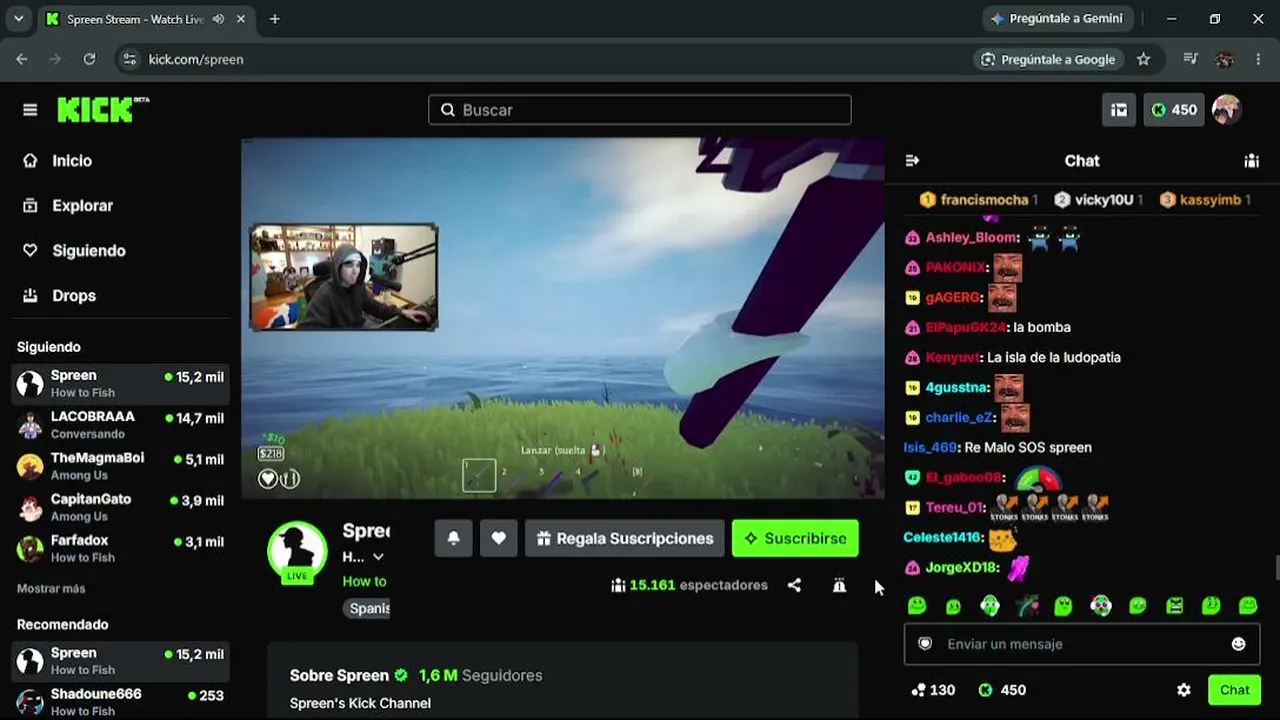The image size is (1280, 720).
Task: Open the 450 Kicks balance below chat
Action: pyautogui.click(x=1002, y=690)
